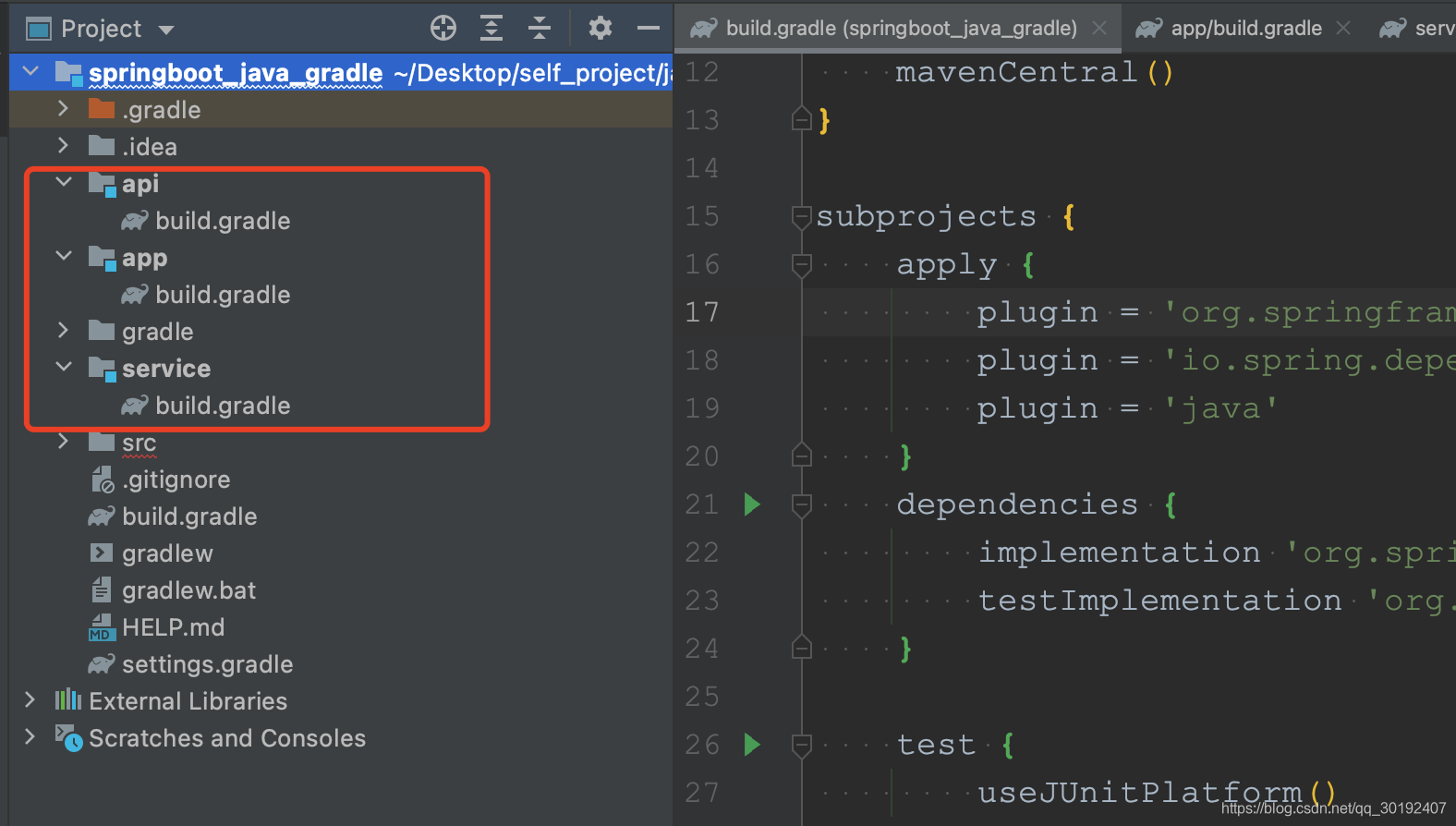1456x826 pixels.
Task: Select the .gitignore file
Action: (x=176, y=480)
